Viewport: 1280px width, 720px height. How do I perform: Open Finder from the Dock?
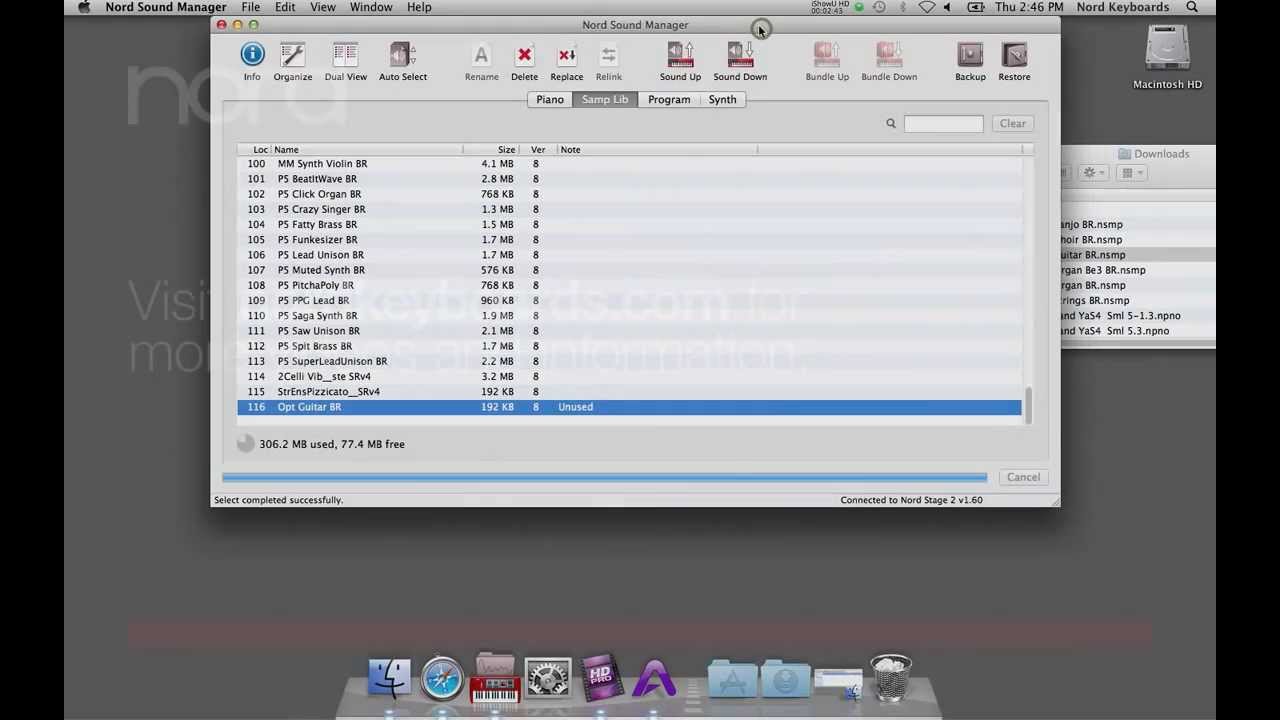[389, 677]
